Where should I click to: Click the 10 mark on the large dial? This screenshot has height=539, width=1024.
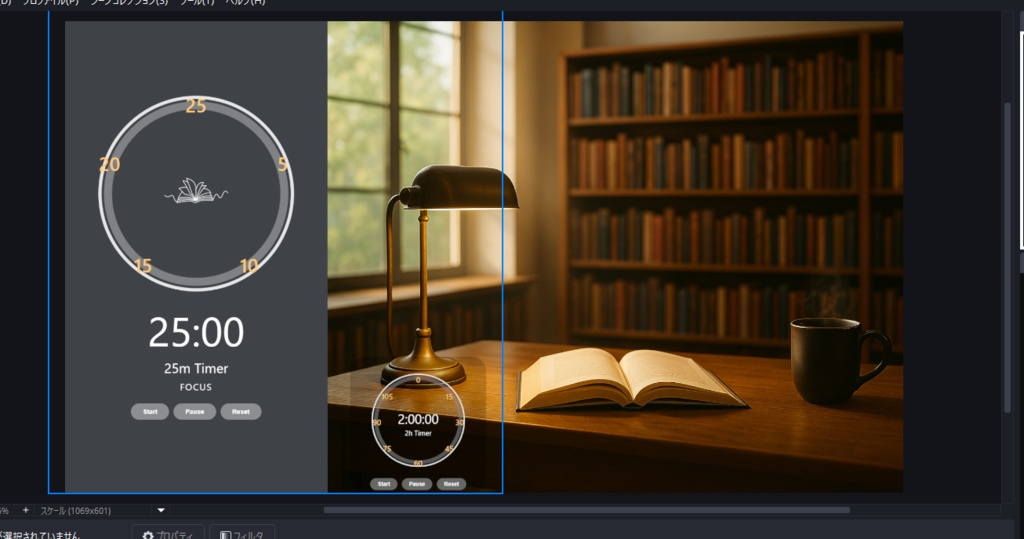coord(249,266)
